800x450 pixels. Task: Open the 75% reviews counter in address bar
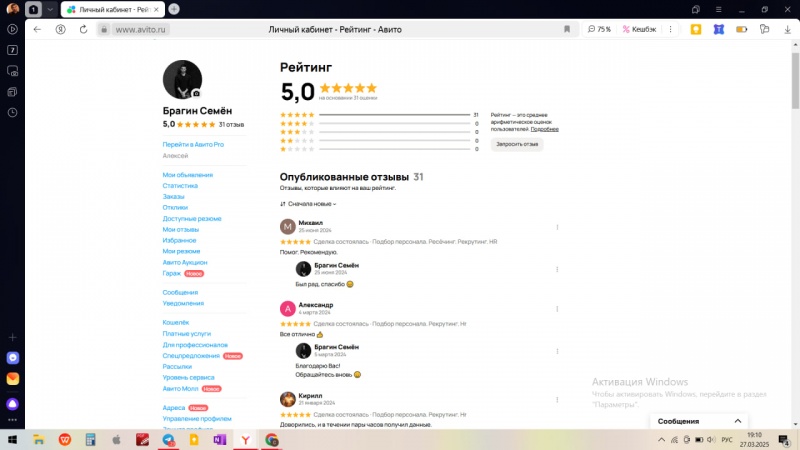pyautogui.click(x=599, y=30)
